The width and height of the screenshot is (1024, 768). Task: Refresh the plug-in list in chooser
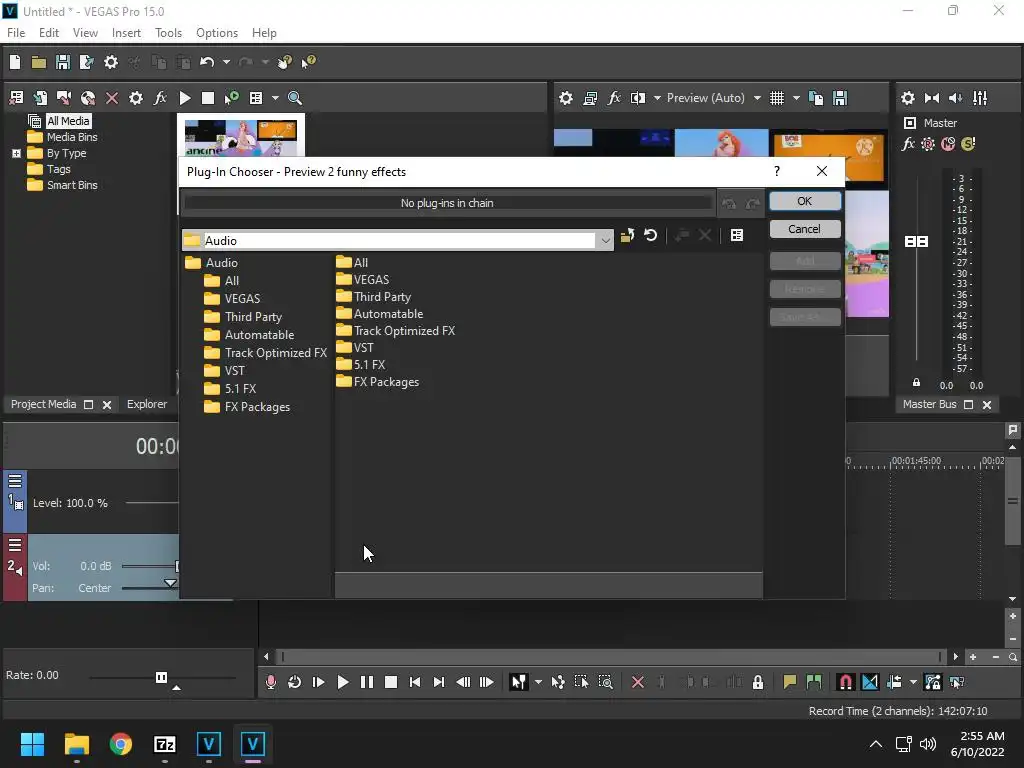coord(650,235)
